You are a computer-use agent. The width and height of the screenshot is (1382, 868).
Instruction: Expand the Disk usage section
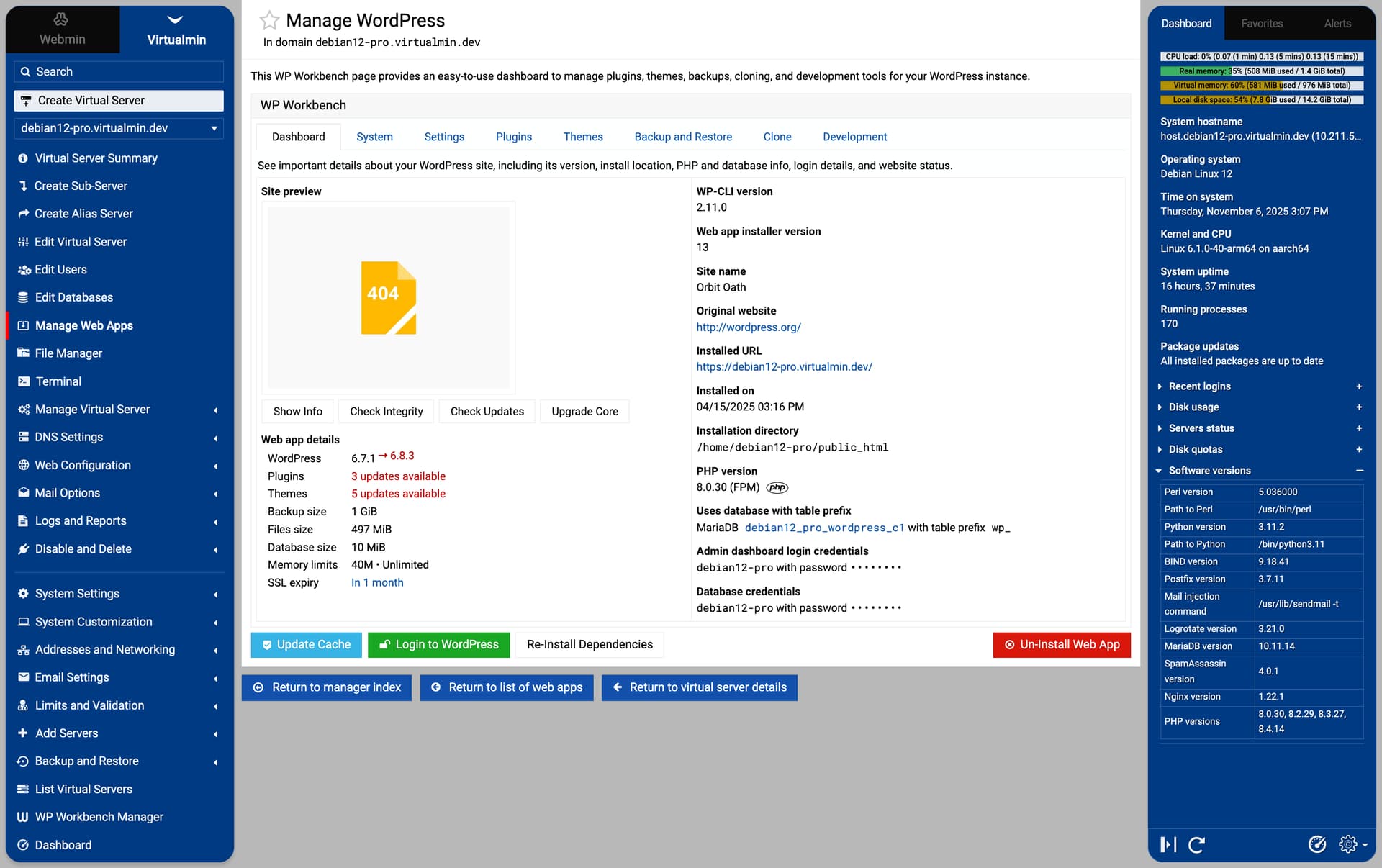[1193, 407]
